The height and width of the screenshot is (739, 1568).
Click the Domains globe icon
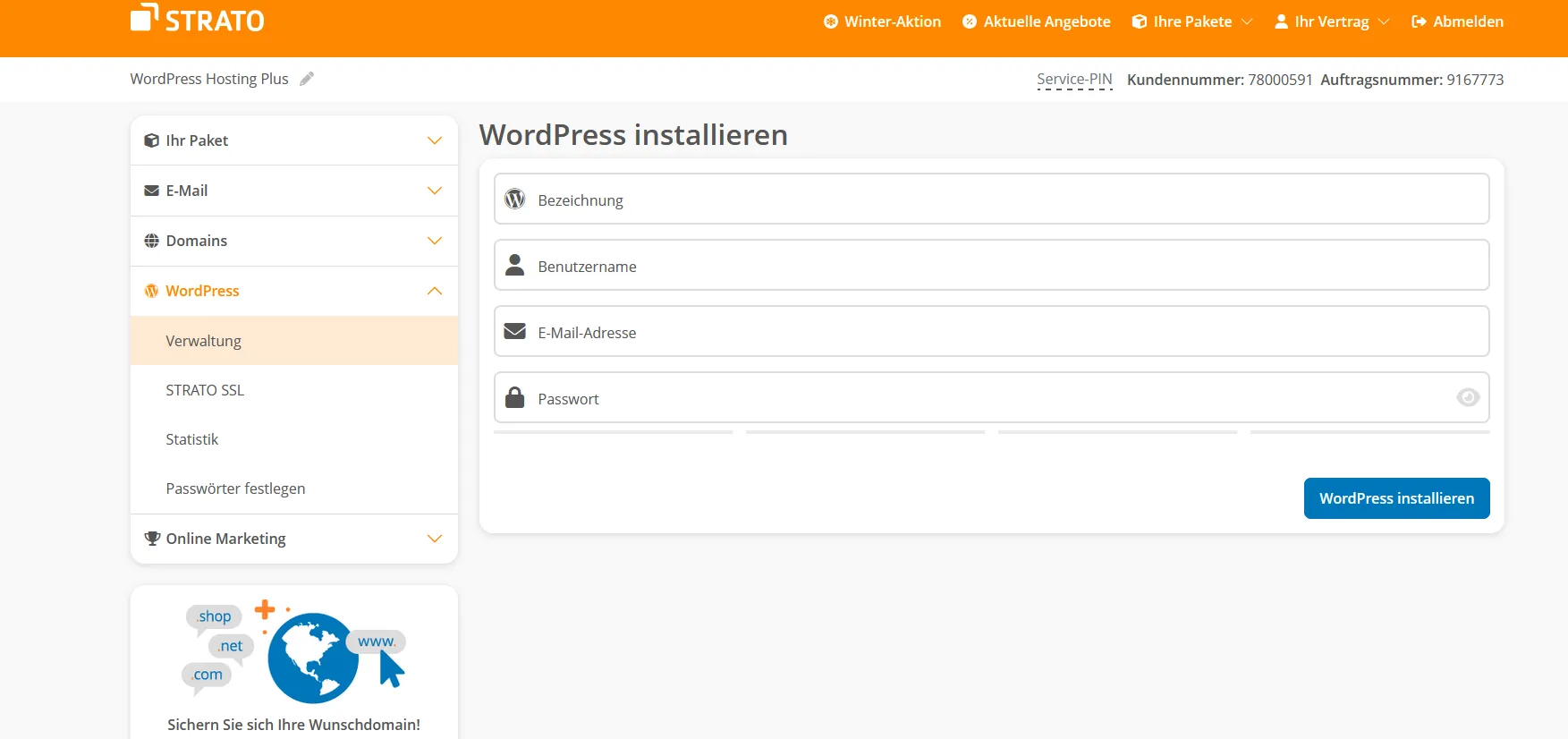click(152, 241)
